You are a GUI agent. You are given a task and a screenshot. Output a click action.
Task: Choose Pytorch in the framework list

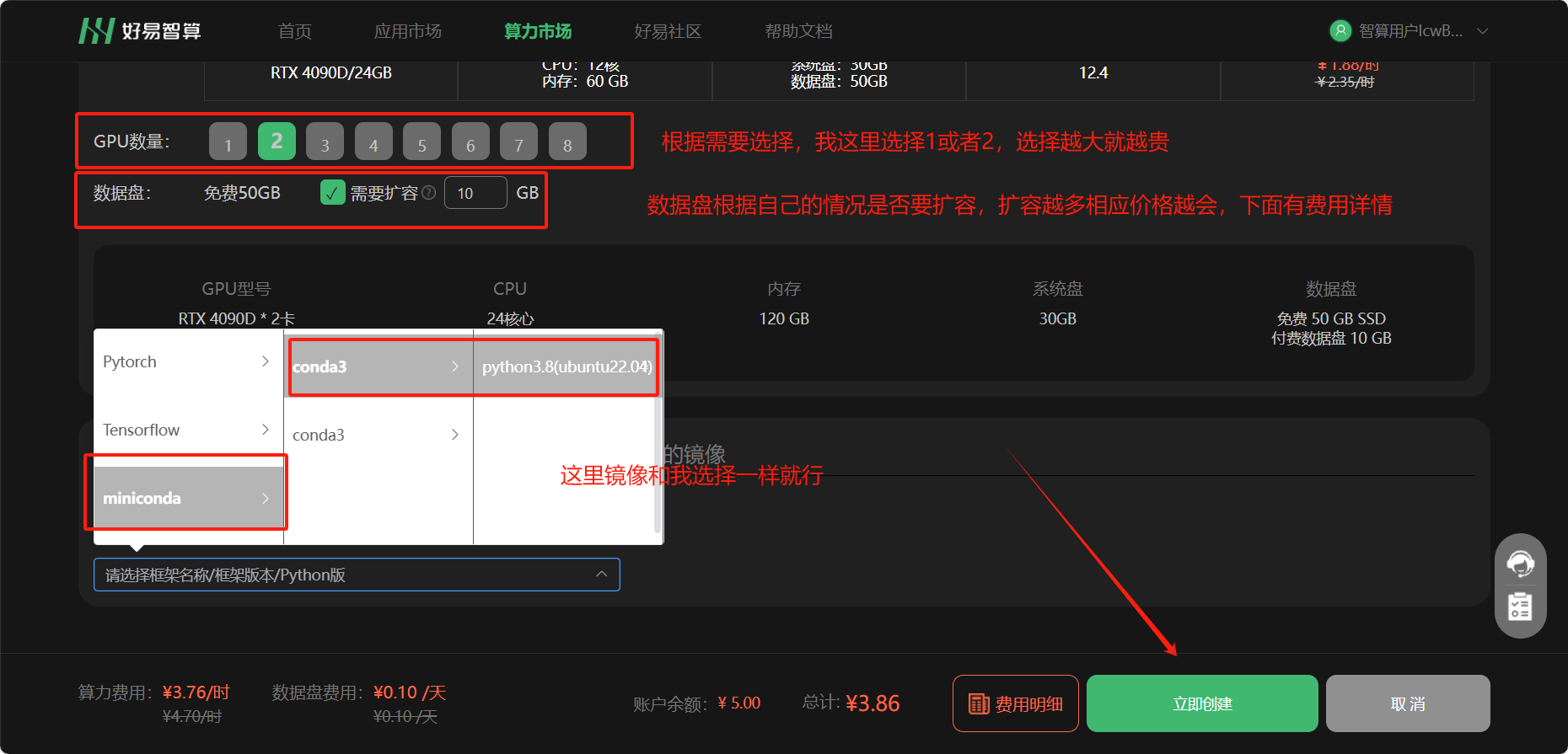coord(189,361)
